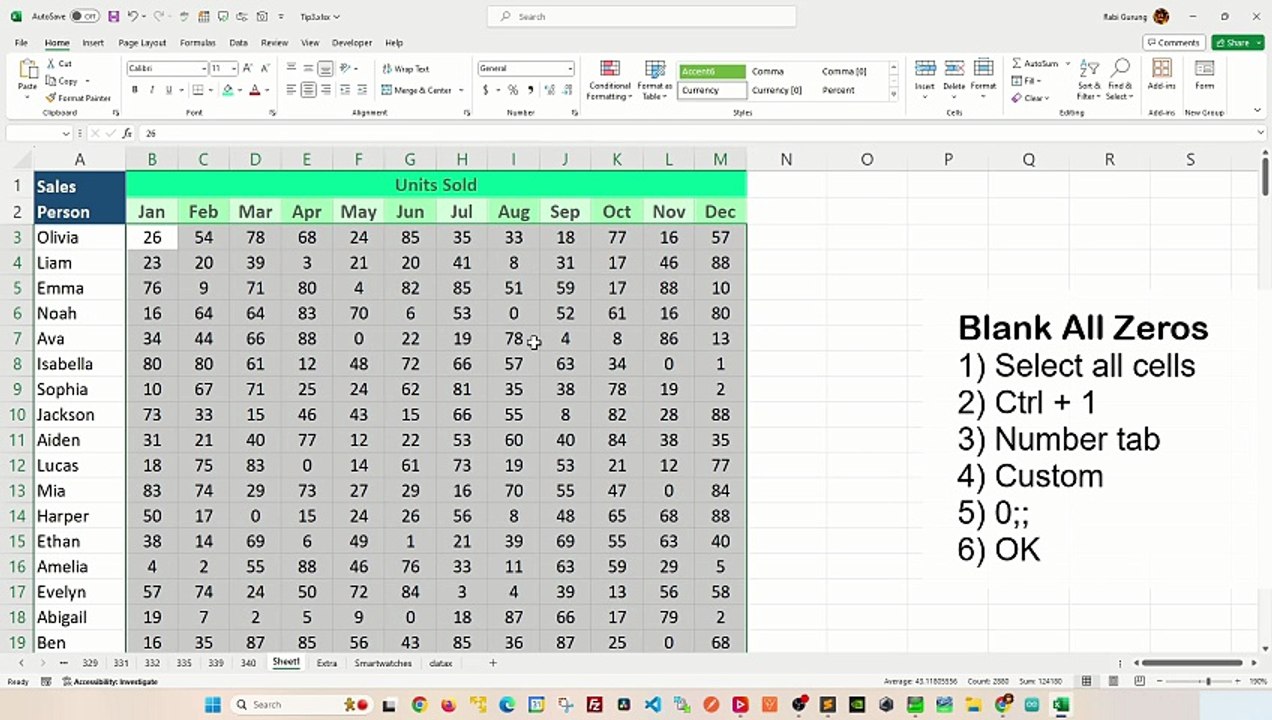Image resolution: width=1272 pixels, height=720 pixels.
Task: Toggle Underline formatting
Action: (x=168, y=90)
